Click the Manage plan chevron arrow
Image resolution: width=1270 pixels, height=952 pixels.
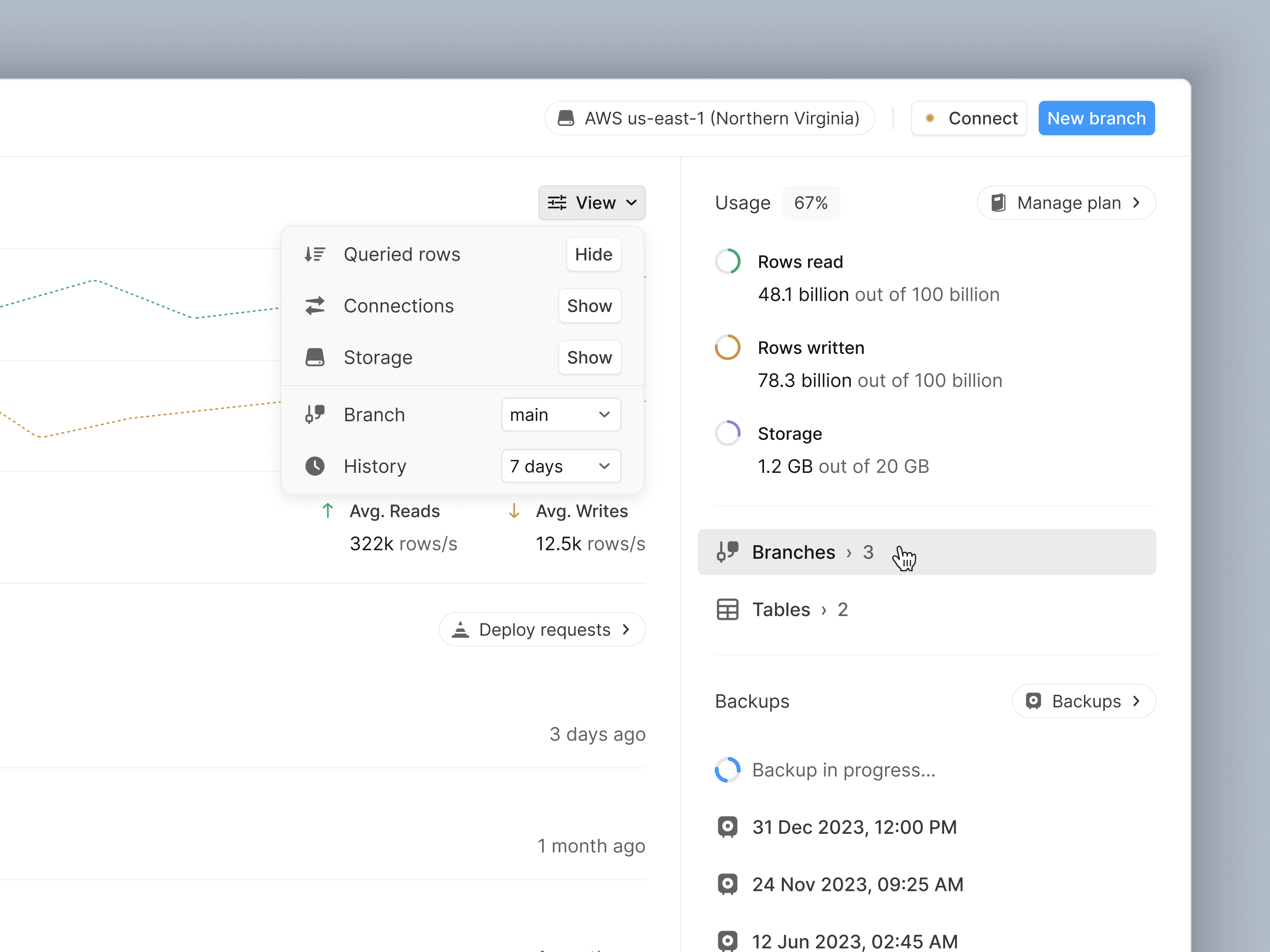(1136, 203)
